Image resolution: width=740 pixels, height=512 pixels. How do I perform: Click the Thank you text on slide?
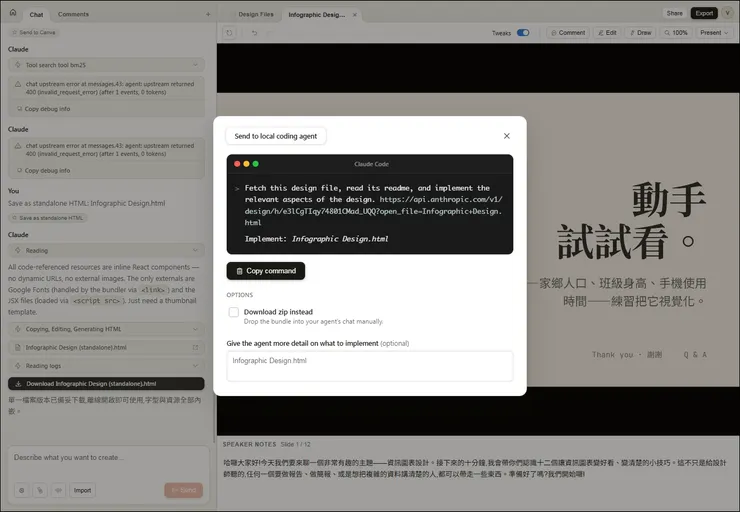click(613, 354)
